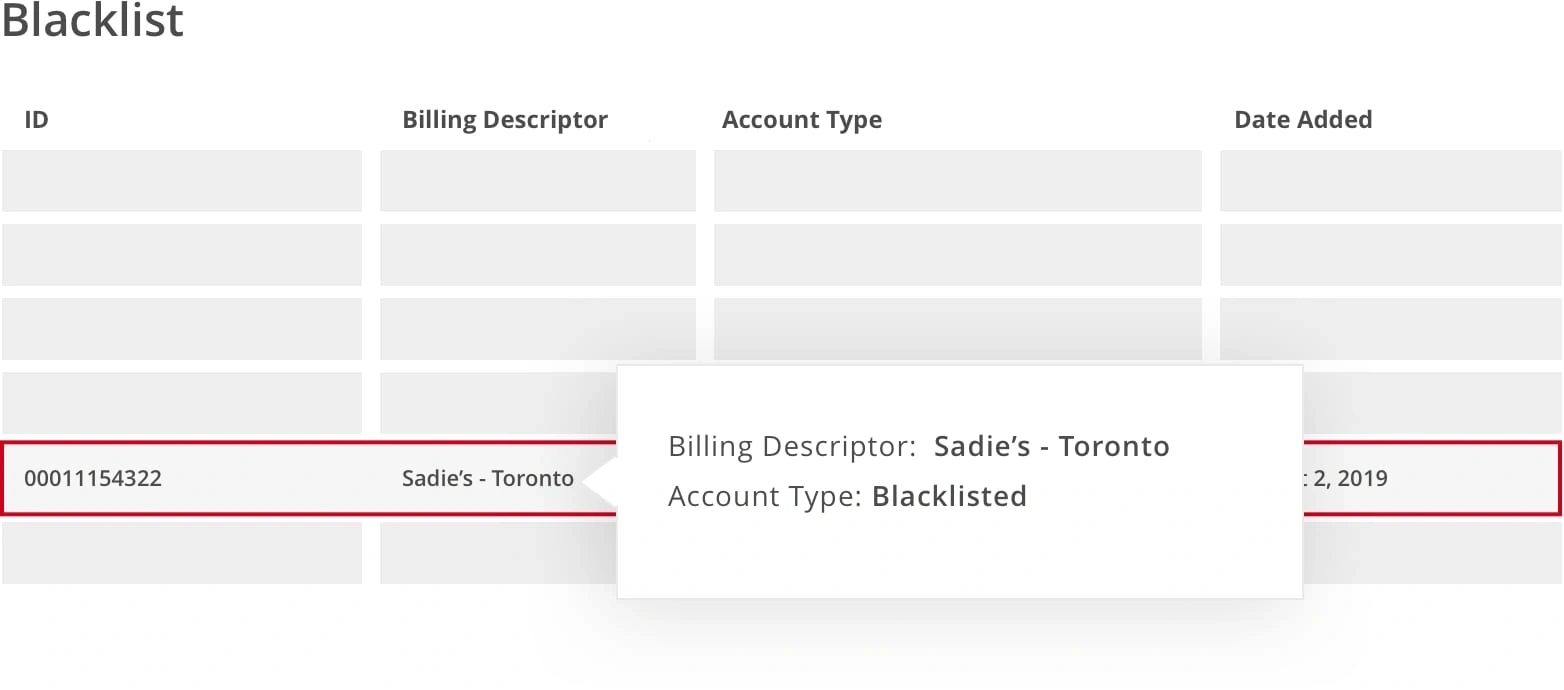Click "Billing Descriptor:" label in the popup

coord(792,446)
